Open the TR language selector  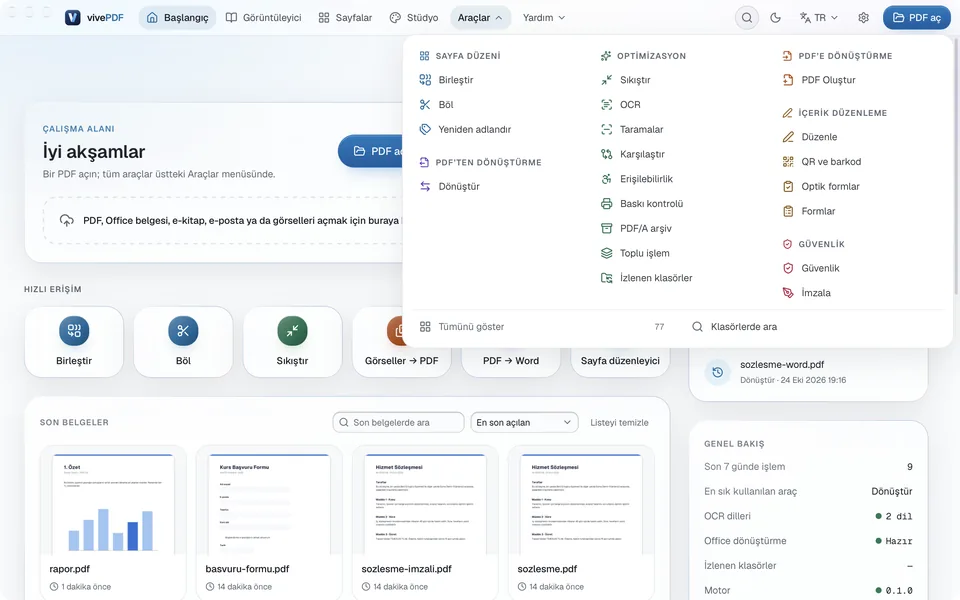(819, 18)
